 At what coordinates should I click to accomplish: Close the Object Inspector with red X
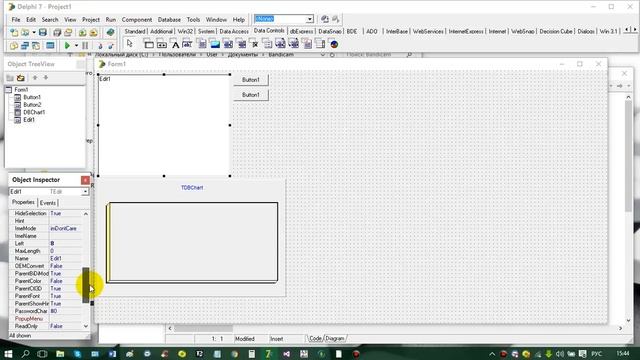(85, 180)
